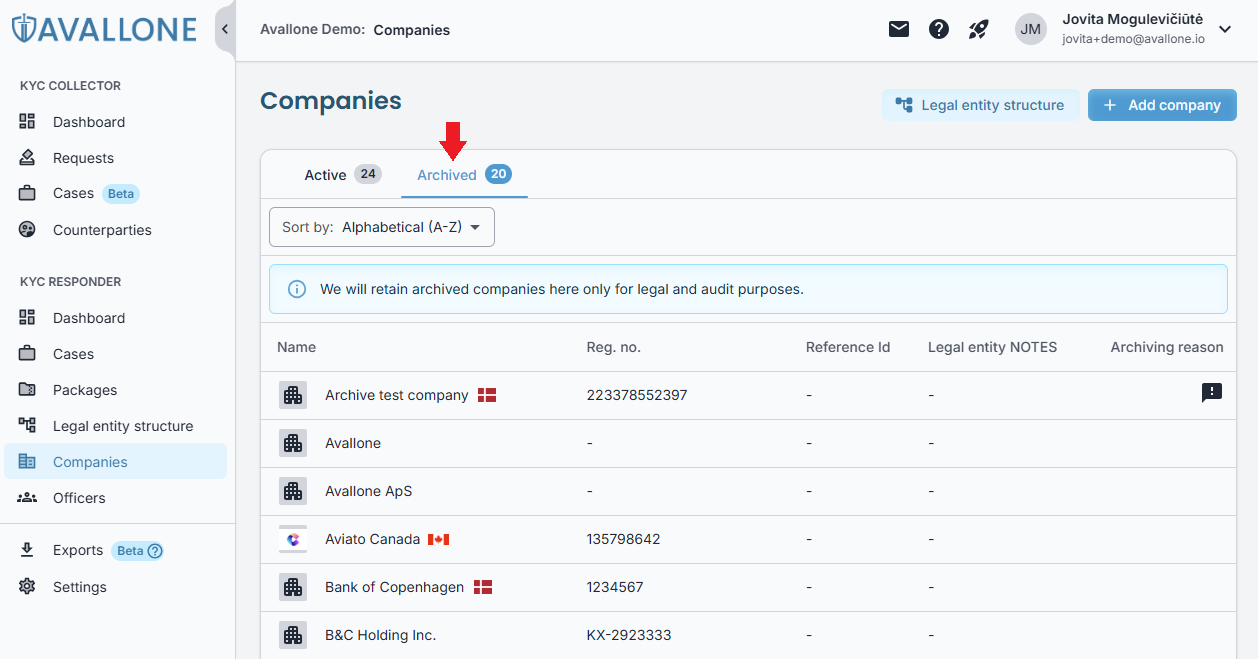
Task: Open the help question mark icon
Action: pyautogui.click(x=939, y=29)
